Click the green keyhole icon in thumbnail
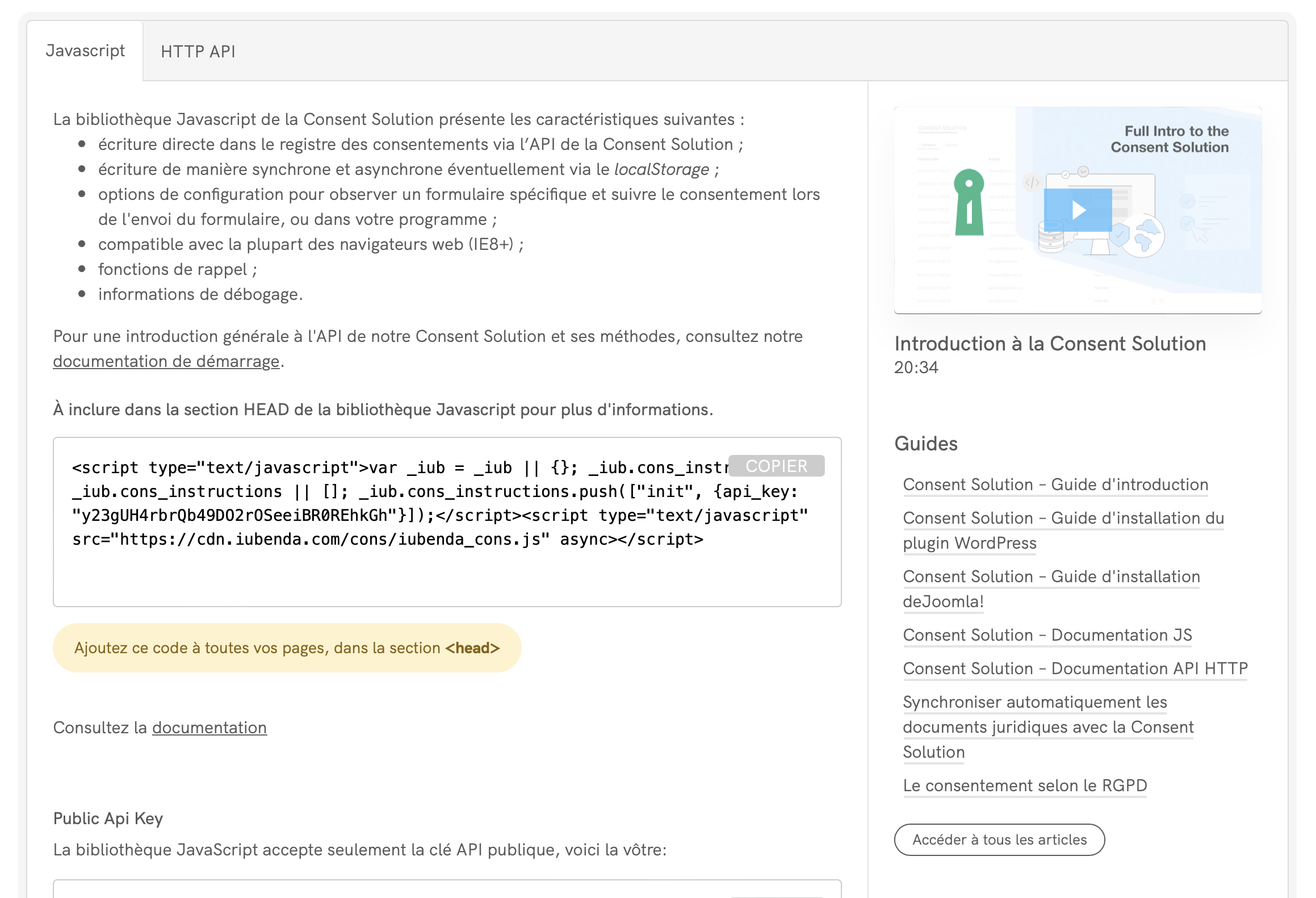 [969, 202]
